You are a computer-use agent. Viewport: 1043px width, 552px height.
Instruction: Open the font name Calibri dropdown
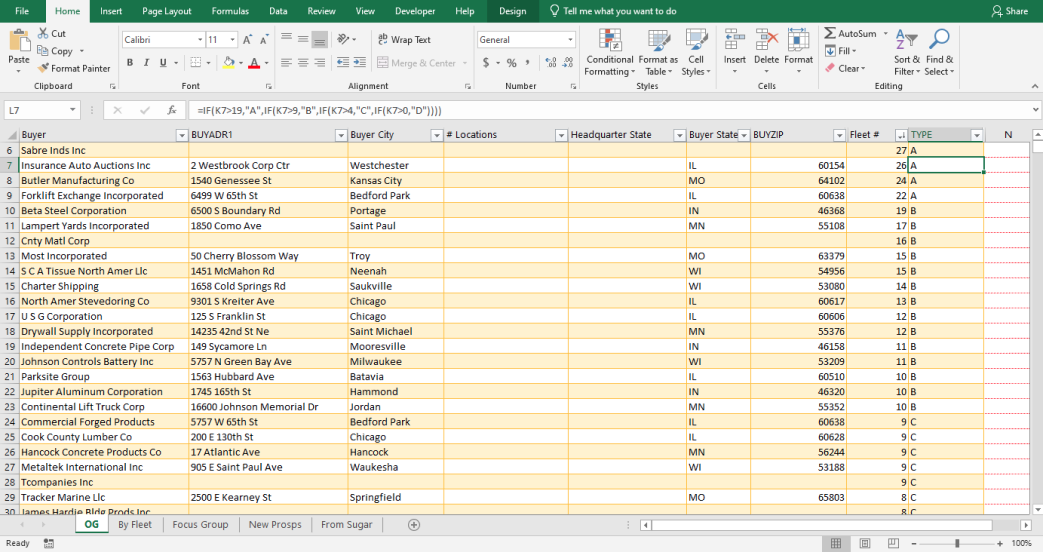[x=200, y=40]
